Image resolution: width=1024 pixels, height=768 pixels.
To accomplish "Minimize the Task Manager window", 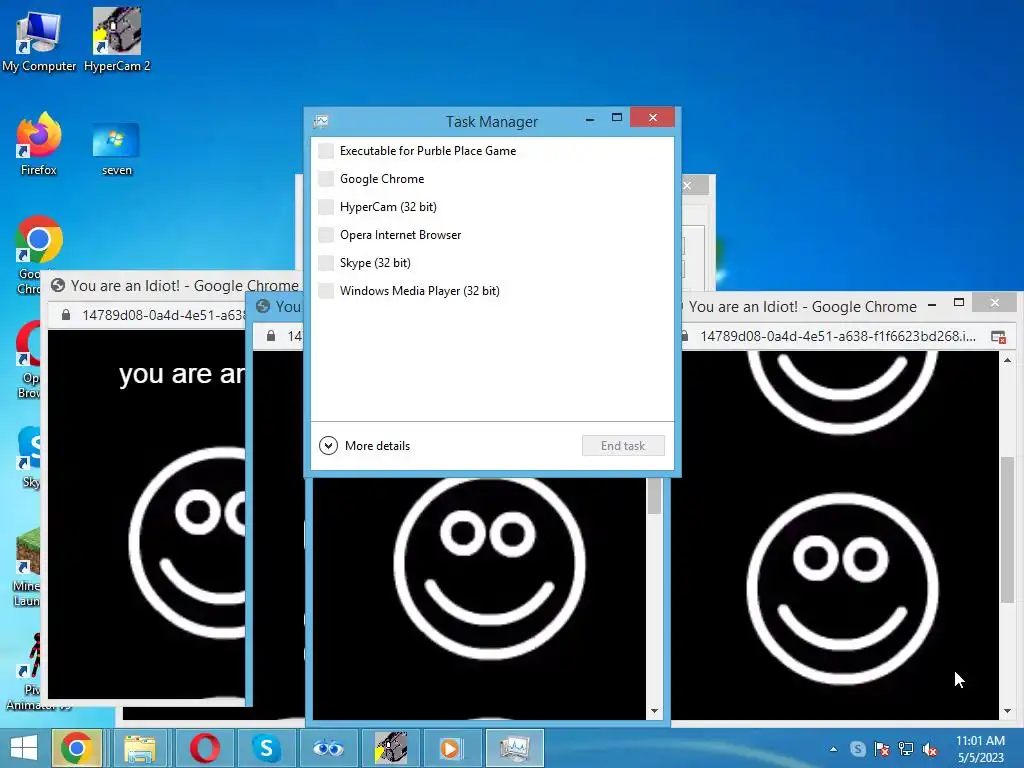I will coord(590,119).
